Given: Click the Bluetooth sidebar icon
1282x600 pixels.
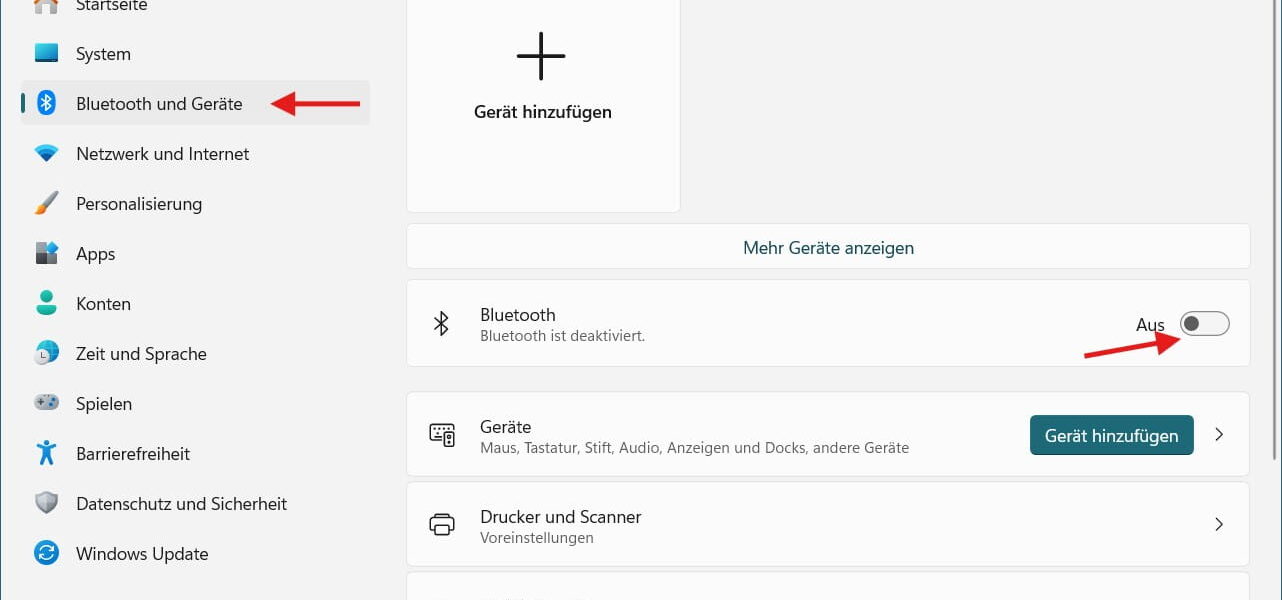Looking at the screenshot, I should [x=46, y=103].
